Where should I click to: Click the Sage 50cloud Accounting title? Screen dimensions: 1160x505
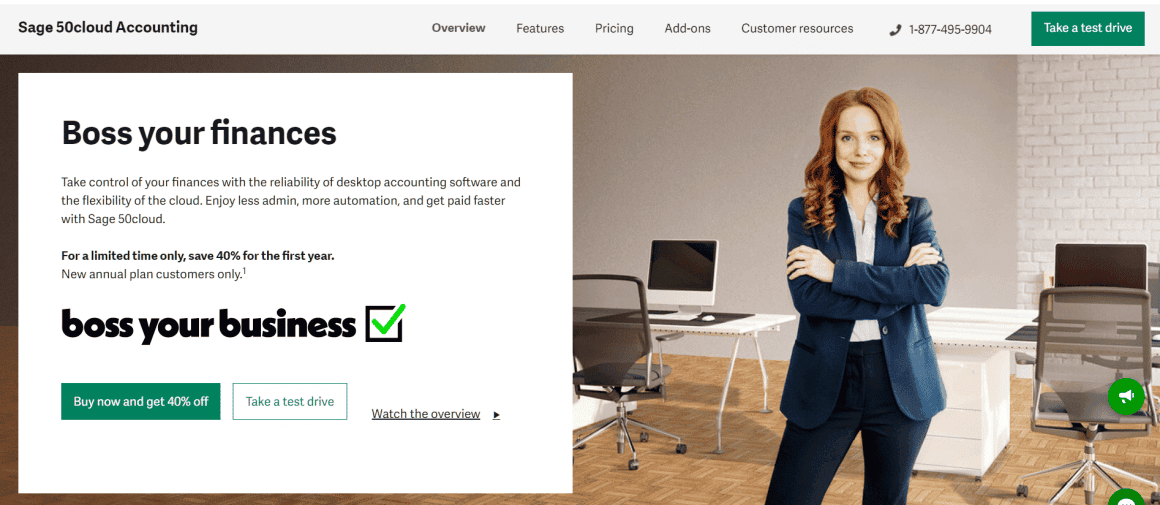108,28
